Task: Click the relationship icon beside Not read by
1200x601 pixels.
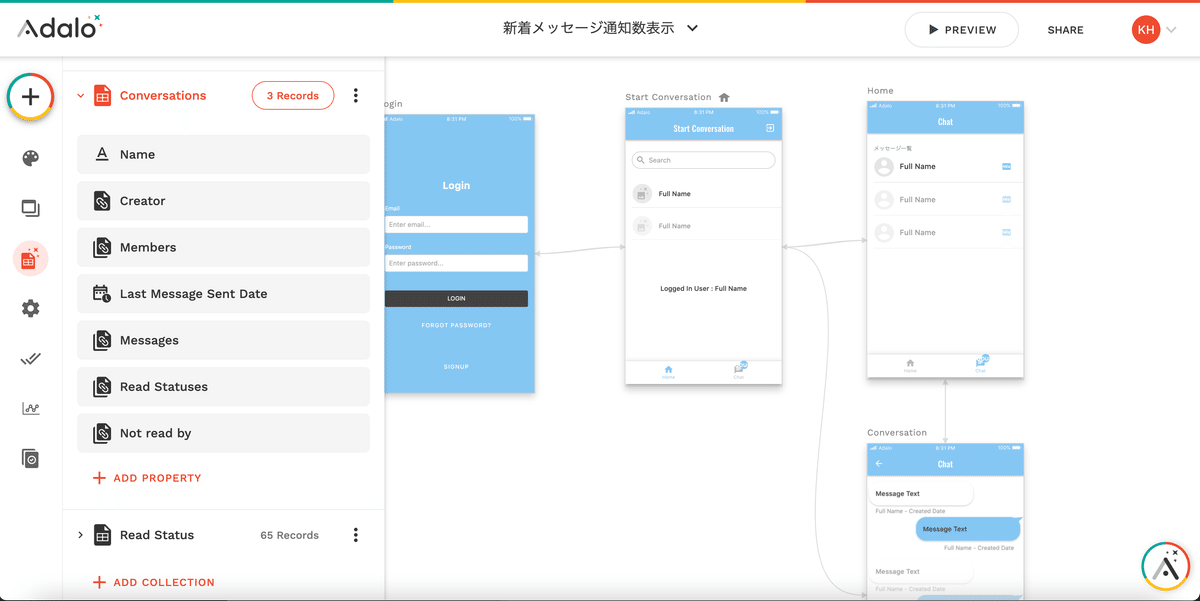Action: coord(102,433)
